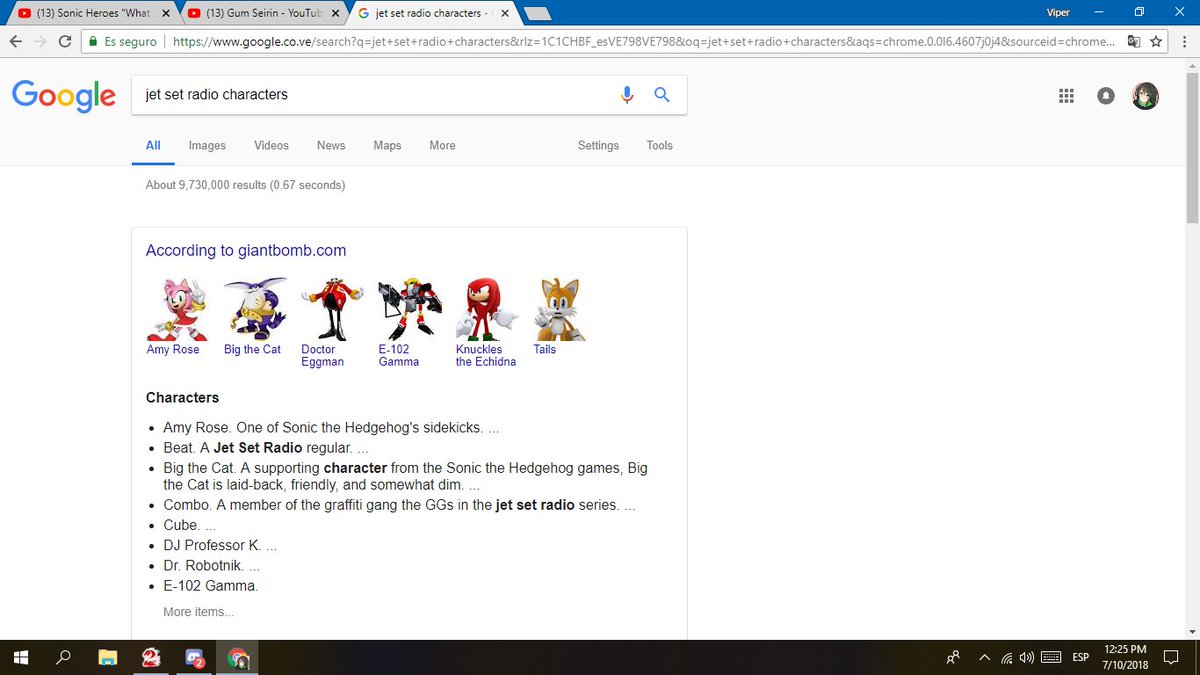
Task: Open the Settings search menu
Action: click(x=598, y=145)
